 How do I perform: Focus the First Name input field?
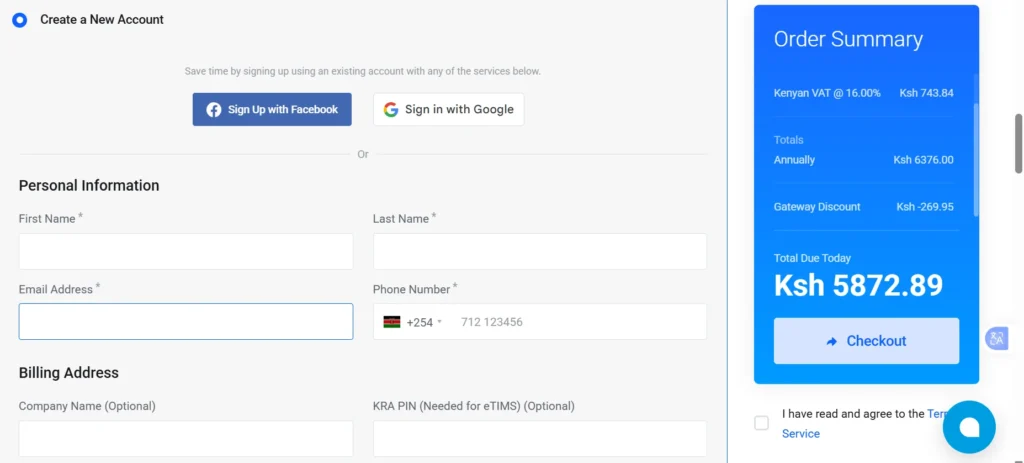pos(186,251)
